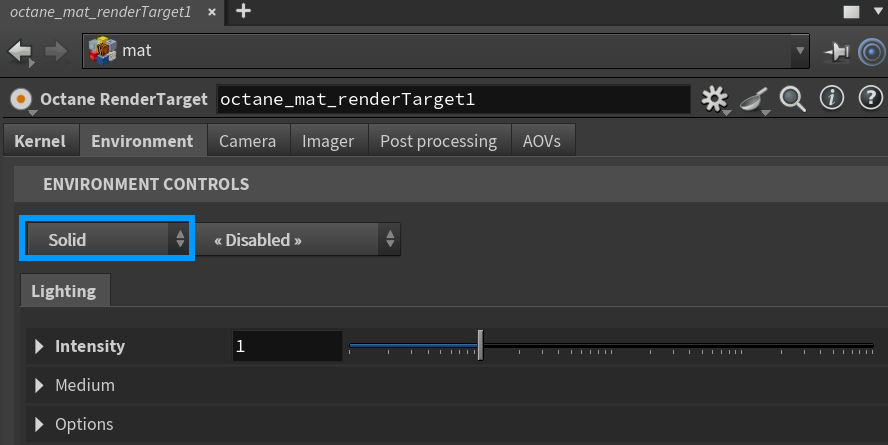888x445 pixels.
Task: Click the search parameters magnifier icon
Action: tap(793, 99)
